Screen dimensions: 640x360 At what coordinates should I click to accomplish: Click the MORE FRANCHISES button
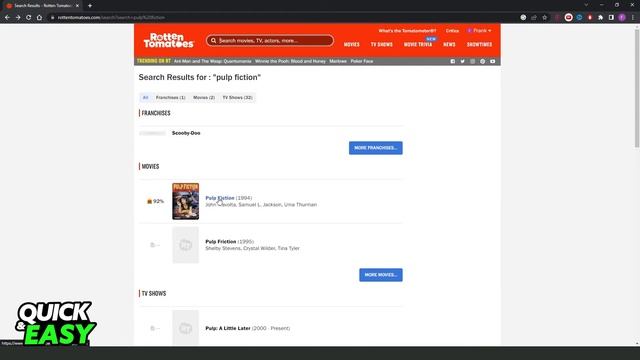[x=376, y=148]
